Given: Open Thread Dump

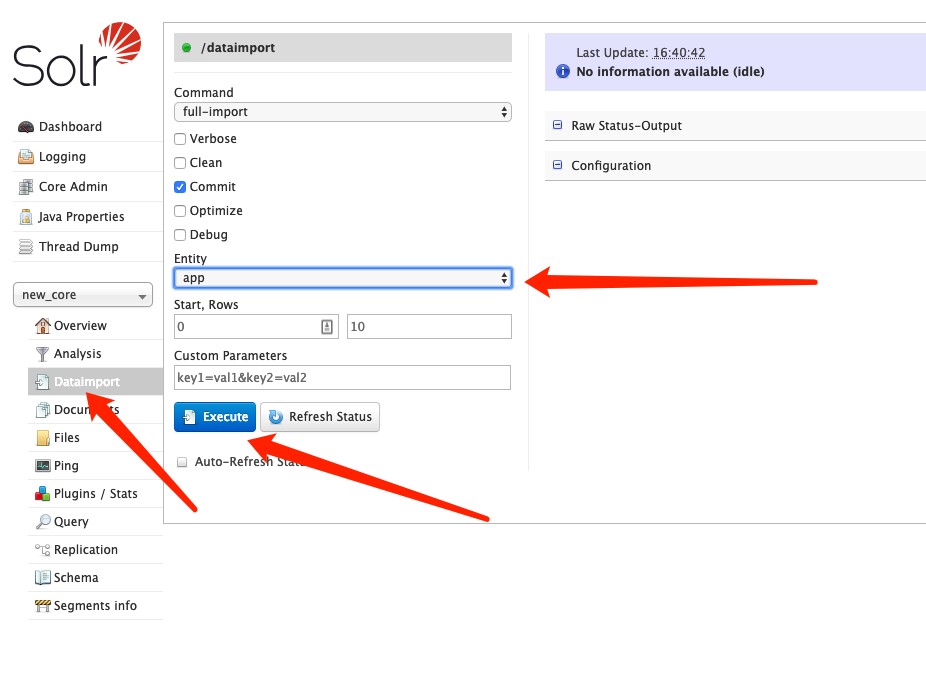Looking at the screenshot, I should (79, 247).
